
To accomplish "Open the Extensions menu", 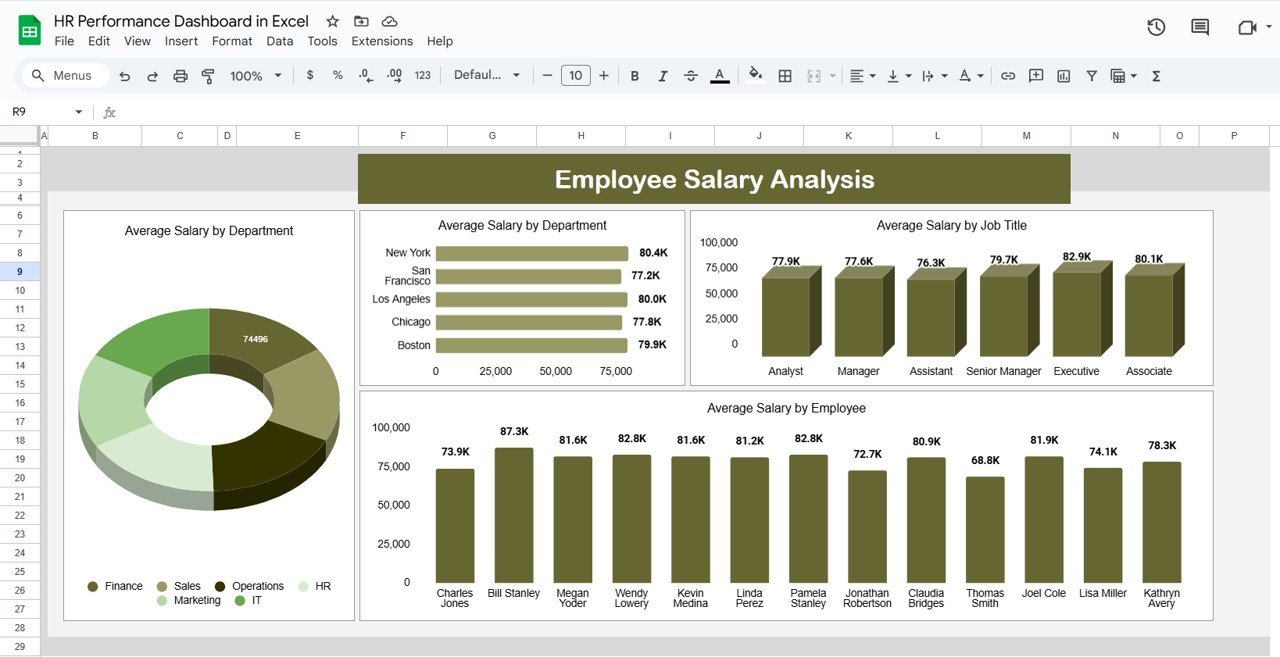I will [x=382, y=41].
